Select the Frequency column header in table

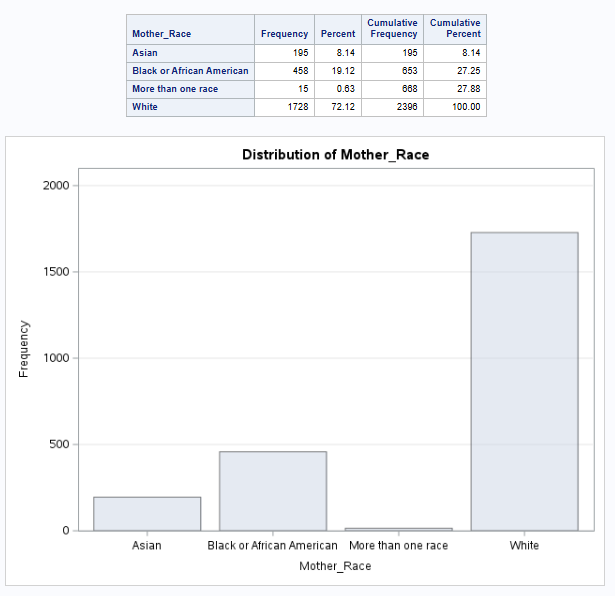coord(284,34)
